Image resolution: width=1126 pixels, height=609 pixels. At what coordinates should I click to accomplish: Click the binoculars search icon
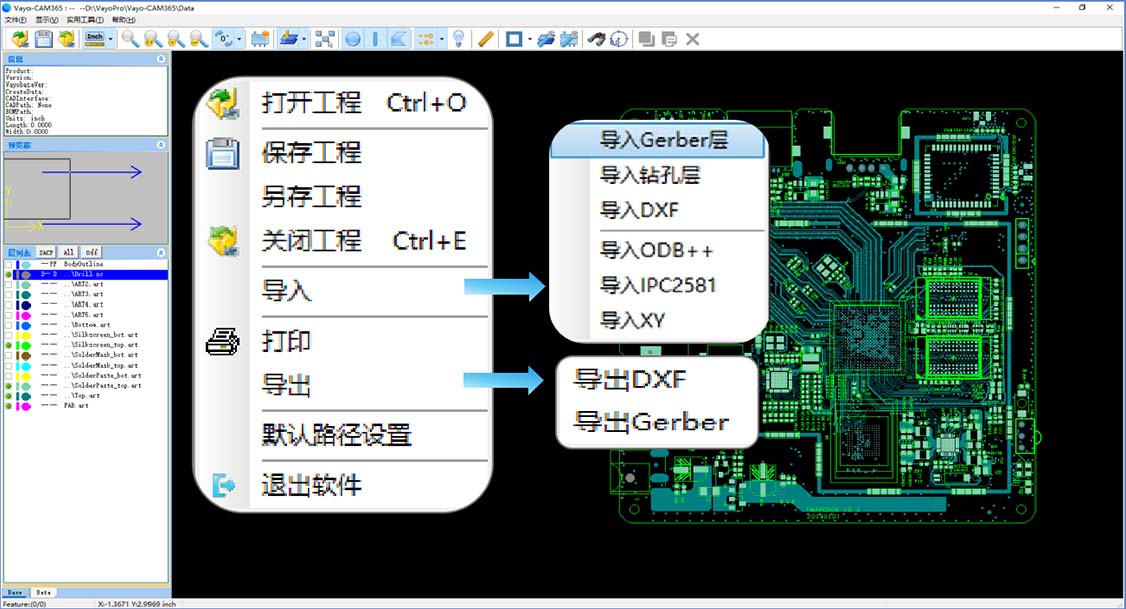click(596, 39)
